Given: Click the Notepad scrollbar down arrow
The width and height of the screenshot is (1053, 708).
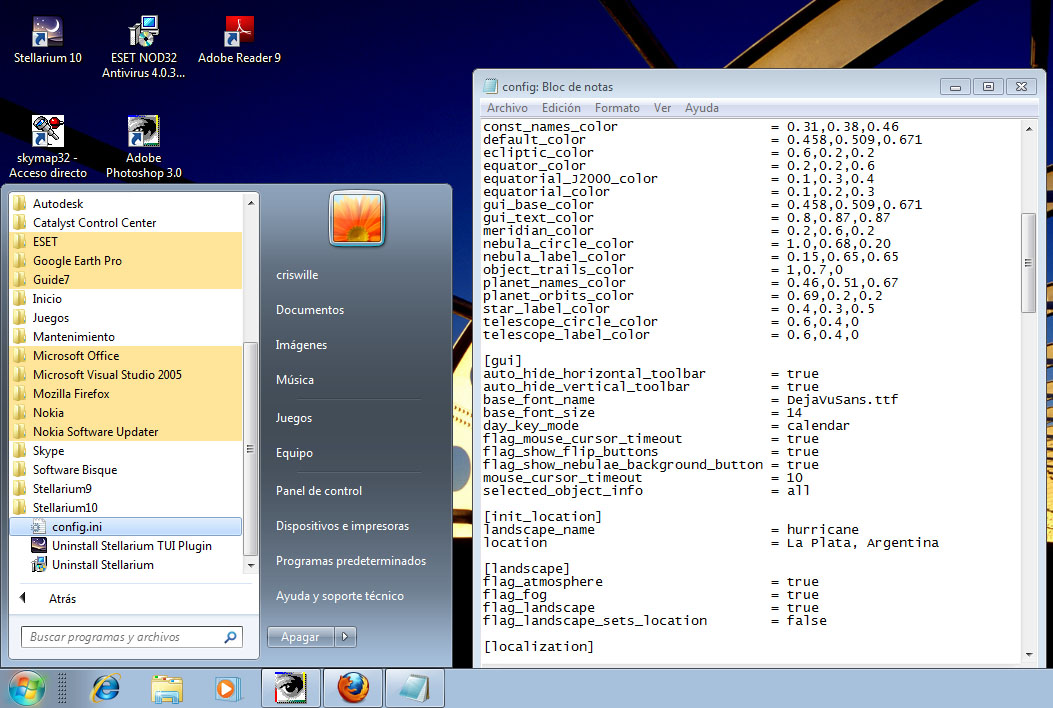Looking at the screenshot, I should pyautogui.click(x=1029, y=655).
